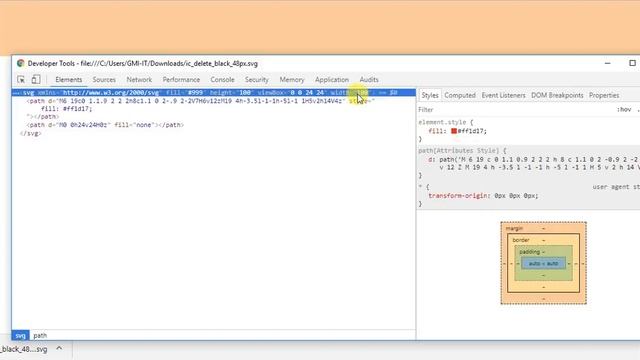640x360 pixels.
Task: Open the download item menu chevron in shelf
Action: [59, 349]
